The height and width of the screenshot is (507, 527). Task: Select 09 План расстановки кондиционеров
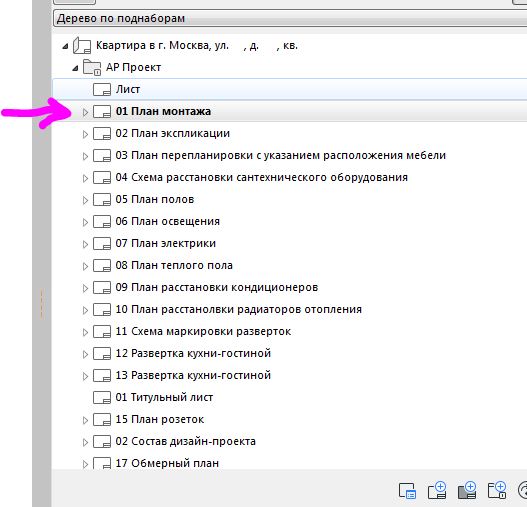[x=217, y=287]
